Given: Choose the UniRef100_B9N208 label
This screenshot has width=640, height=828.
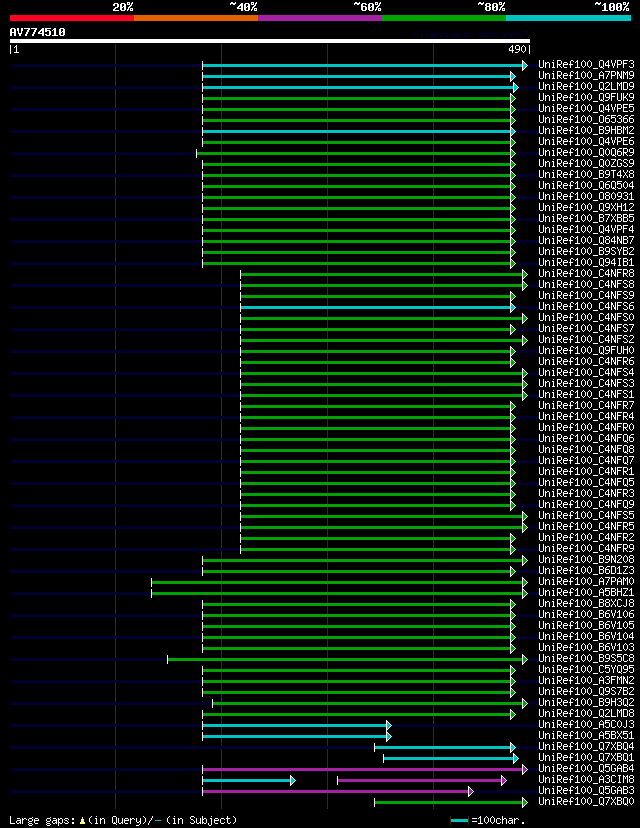Looking at the screenshot, I should point(586,559).
